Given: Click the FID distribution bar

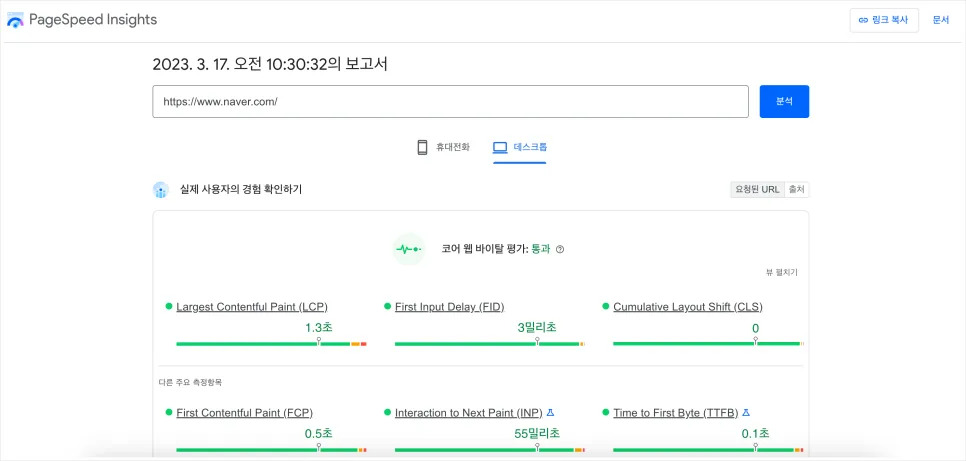Looking at the screenshot, I should (x=490, y=344).
